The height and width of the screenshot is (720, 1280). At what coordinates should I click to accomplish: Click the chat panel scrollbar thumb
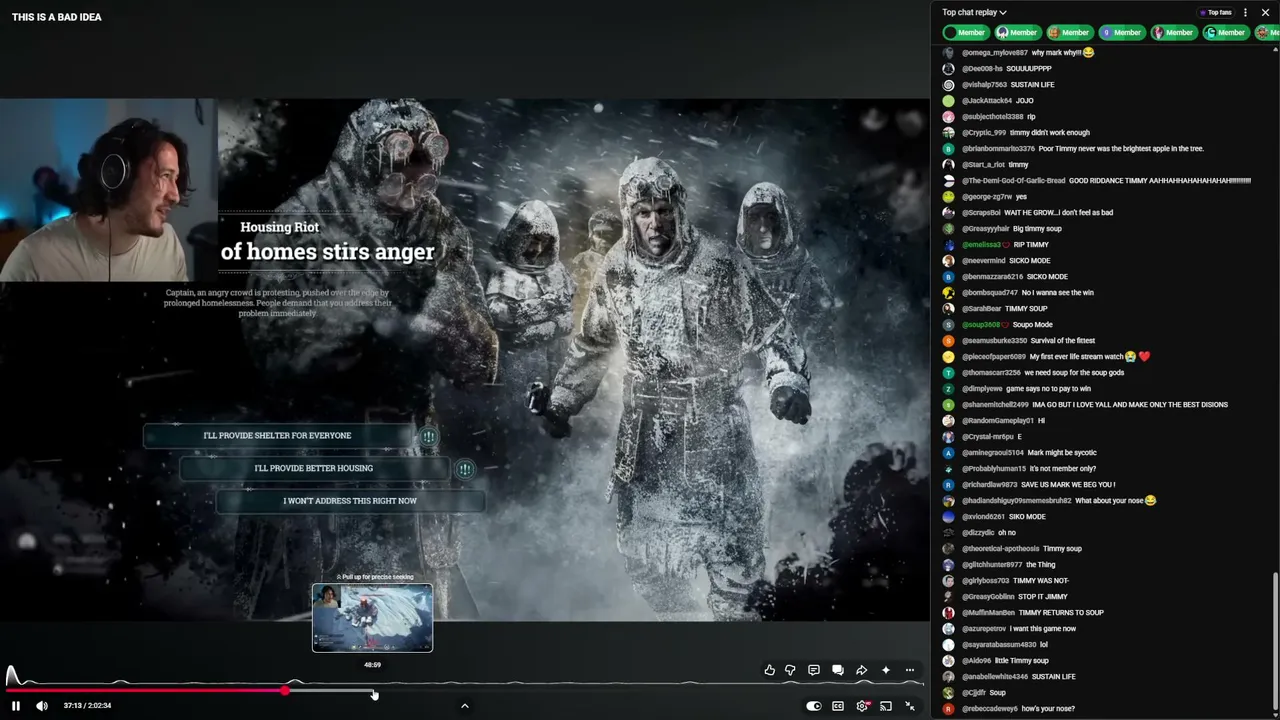[1275, 643]
